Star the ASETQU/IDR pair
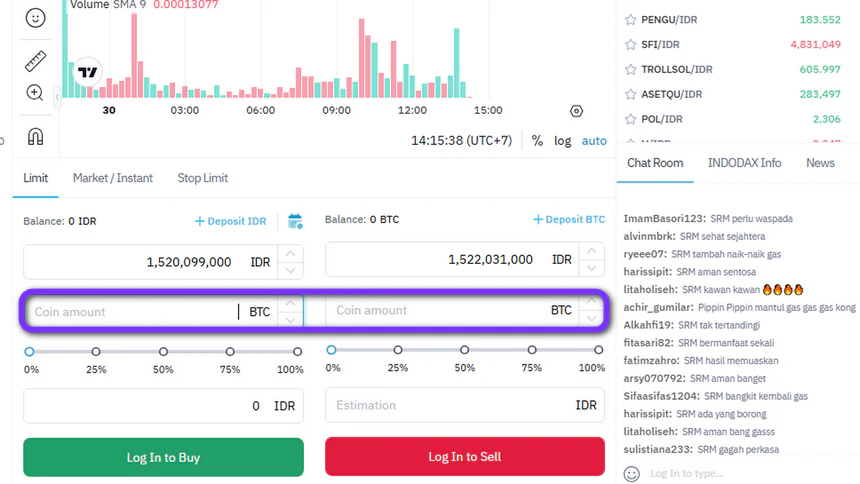 [x=630, y=94]
